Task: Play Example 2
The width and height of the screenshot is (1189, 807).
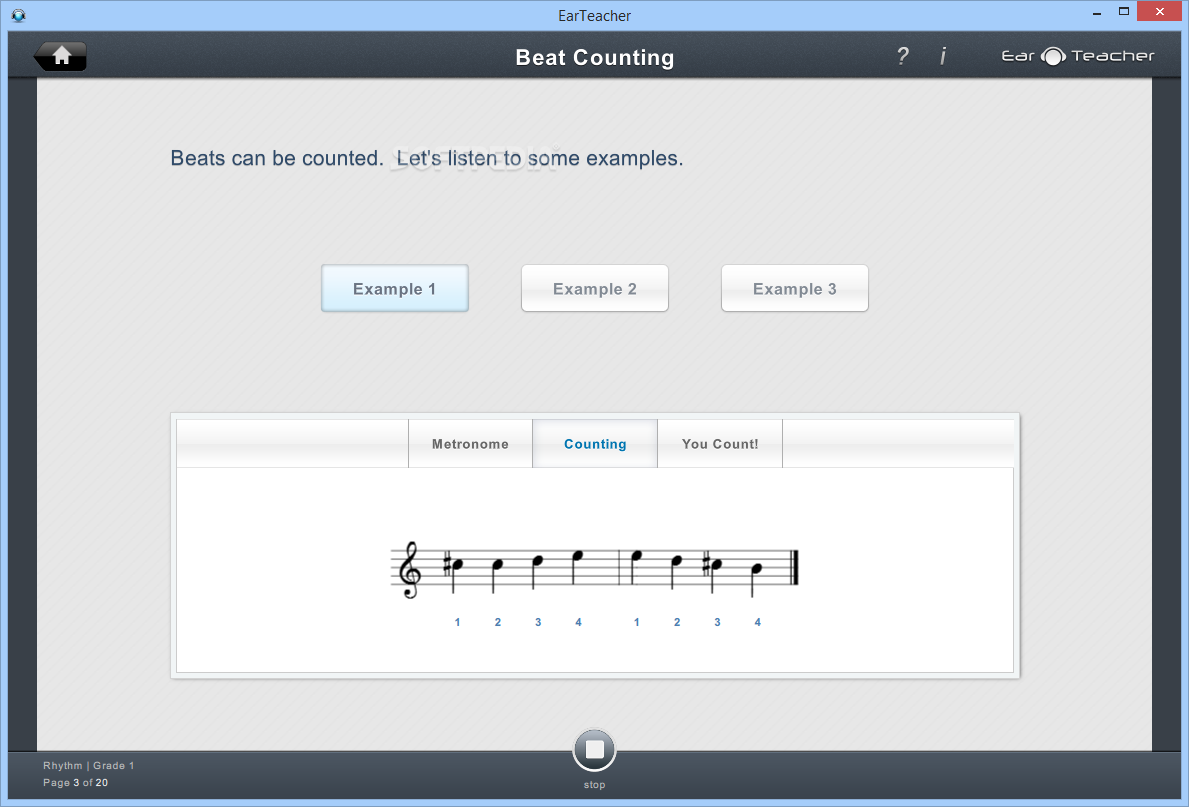Action: [x=594, y=288]
